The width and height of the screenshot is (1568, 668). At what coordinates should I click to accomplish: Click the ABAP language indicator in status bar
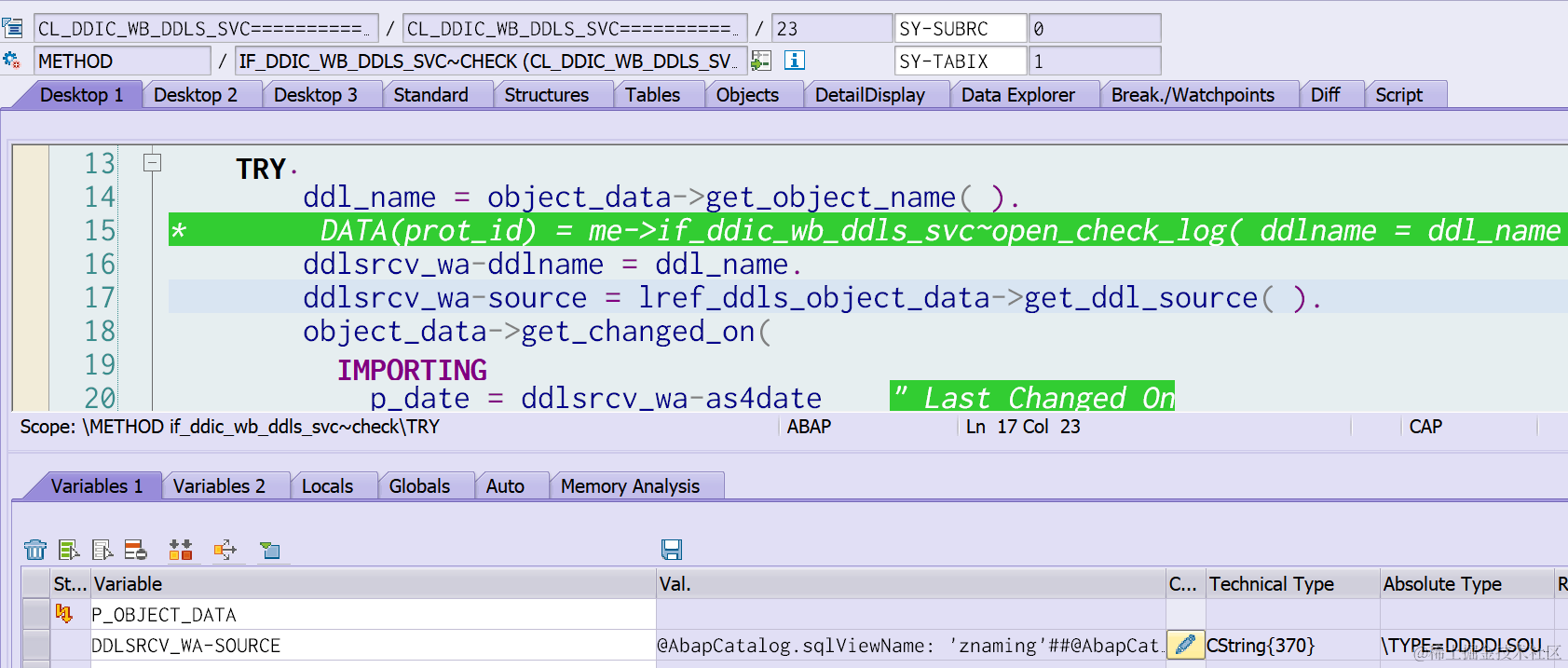[809, 427]
